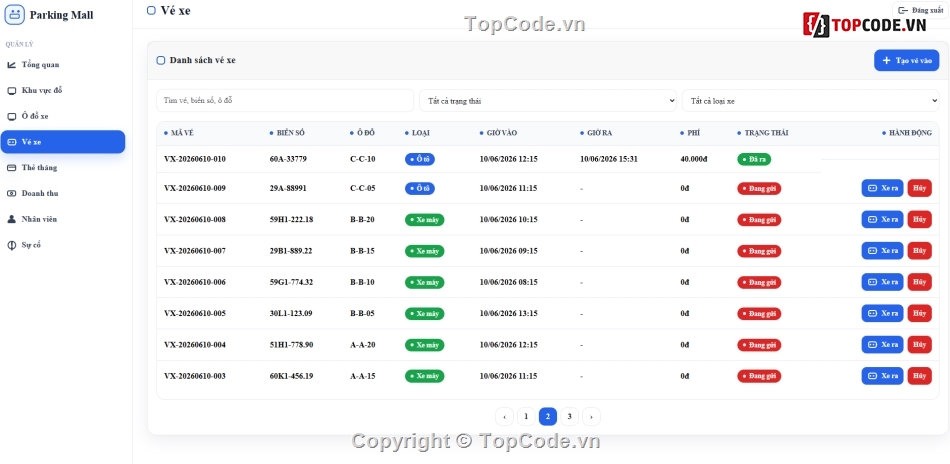Viewport: 950px width, 464px height.
Task: Click the logout arrow icon
Action: pos(903,10)
